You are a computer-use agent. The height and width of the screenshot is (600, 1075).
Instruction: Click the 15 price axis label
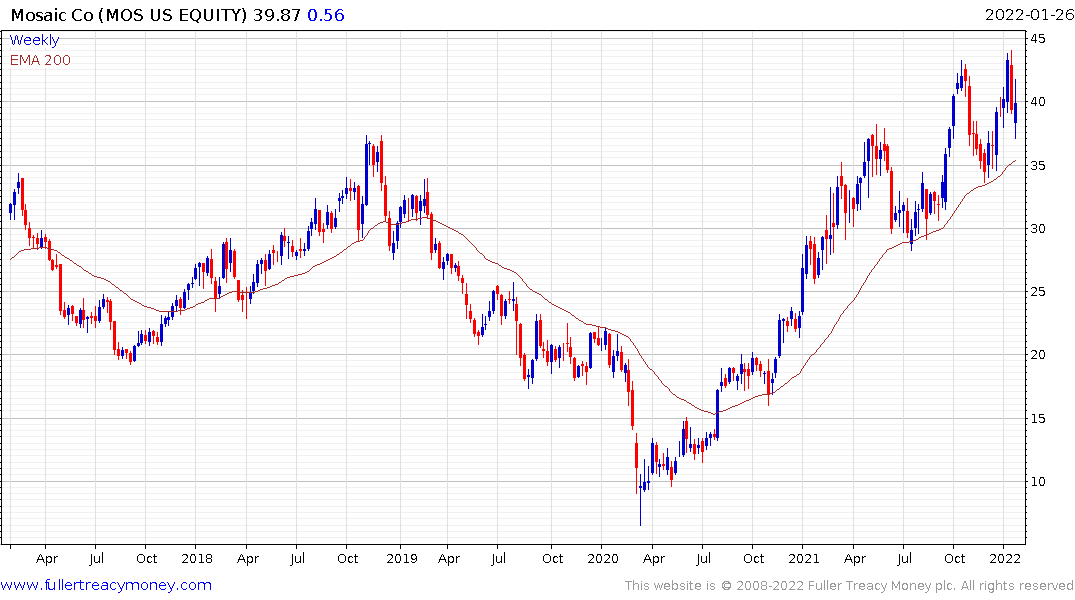click(1038, 419)
